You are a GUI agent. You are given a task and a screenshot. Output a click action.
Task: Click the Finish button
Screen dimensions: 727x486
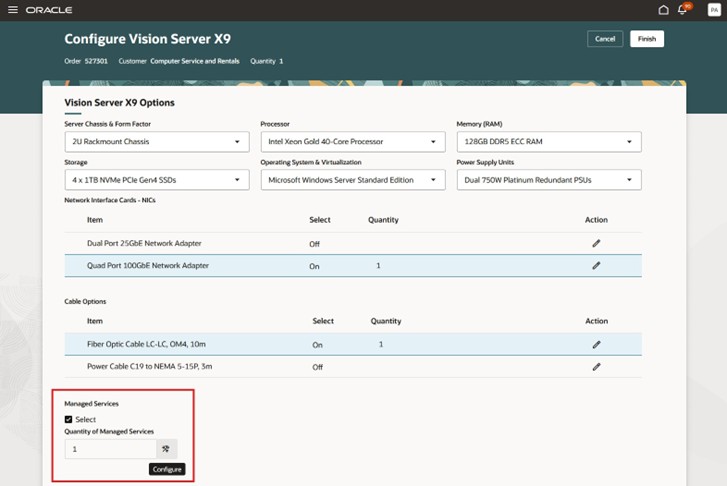pyautogui.click(x=647, y=39)
